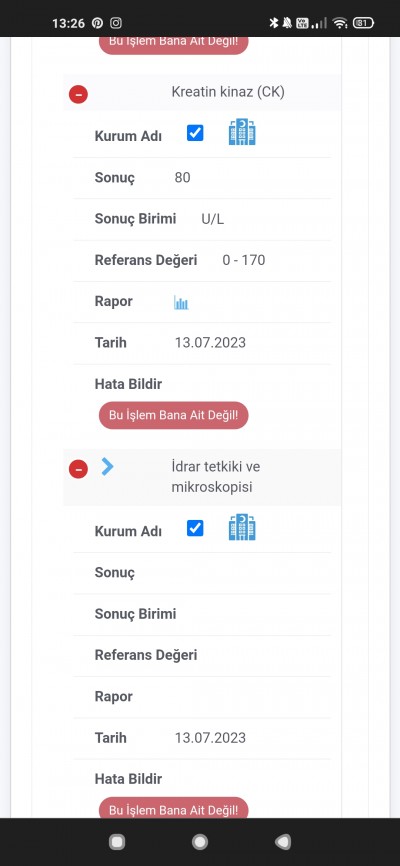
Task: Tap the Pinterest icon in status bar
Action: click(97, 23)
